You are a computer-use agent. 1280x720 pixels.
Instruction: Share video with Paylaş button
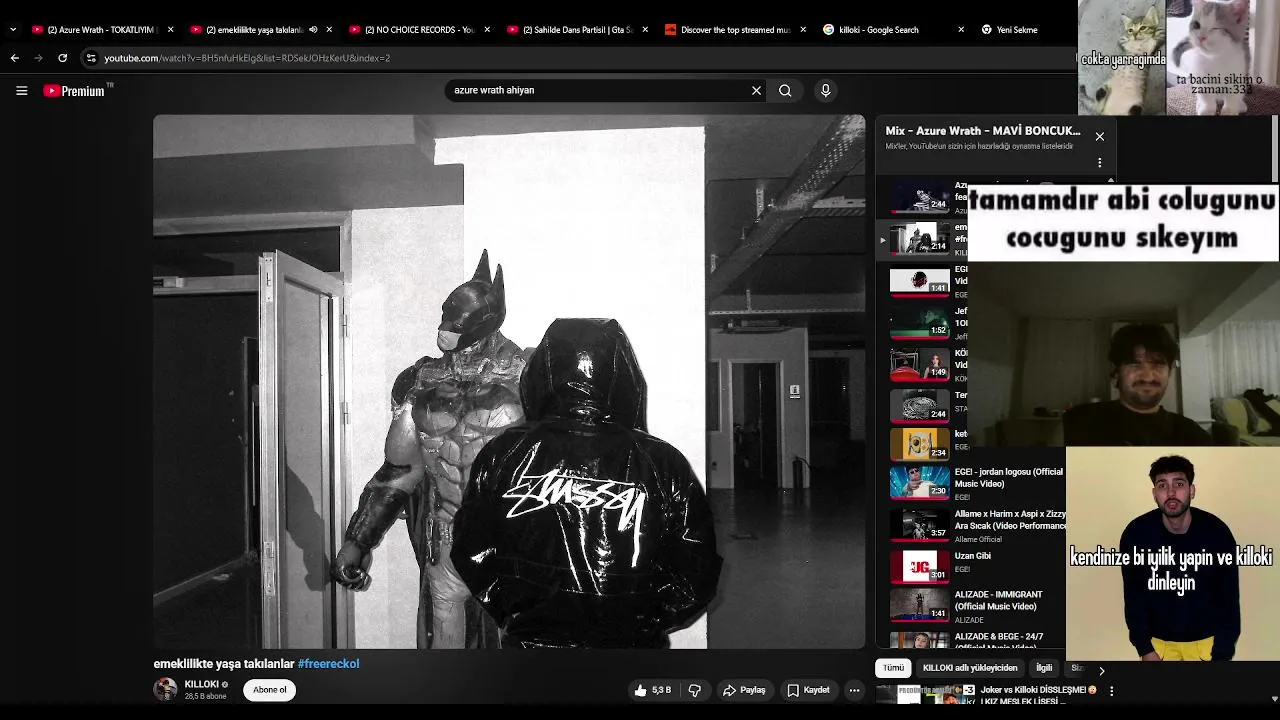745,690
